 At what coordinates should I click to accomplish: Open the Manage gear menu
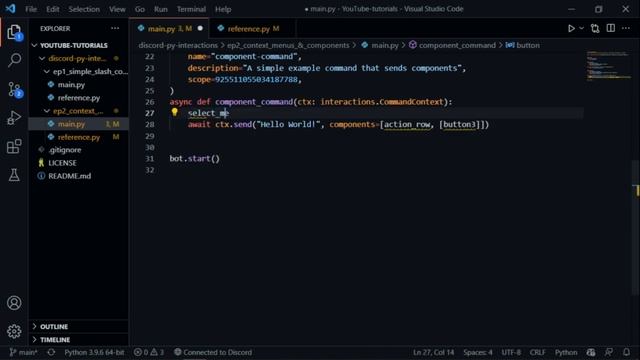(x=14, y=331)
